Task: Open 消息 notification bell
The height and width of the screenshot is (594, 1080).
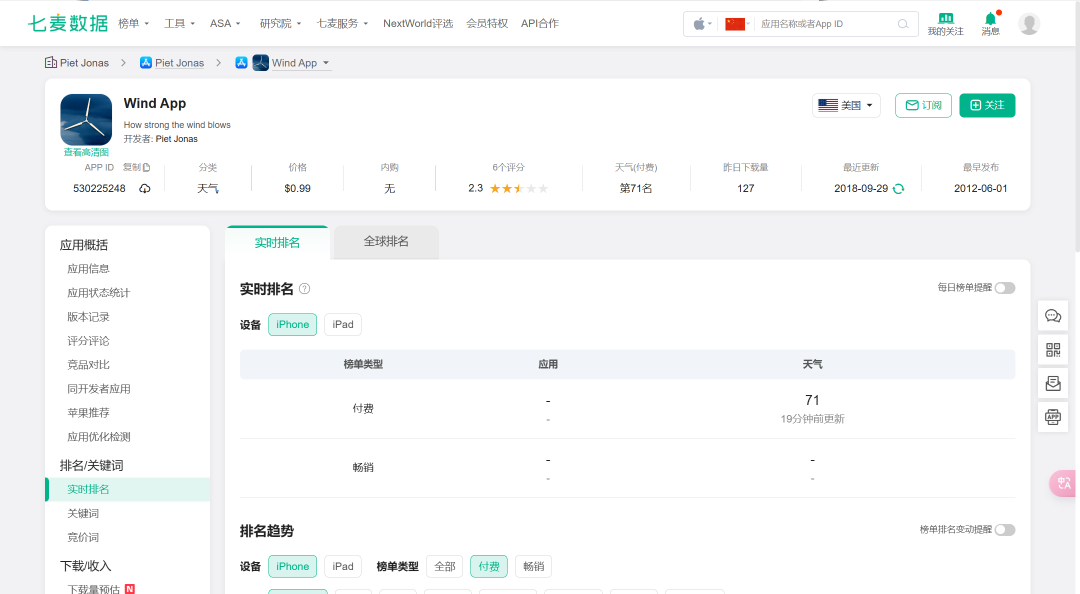Action: [x=990, y=24]
